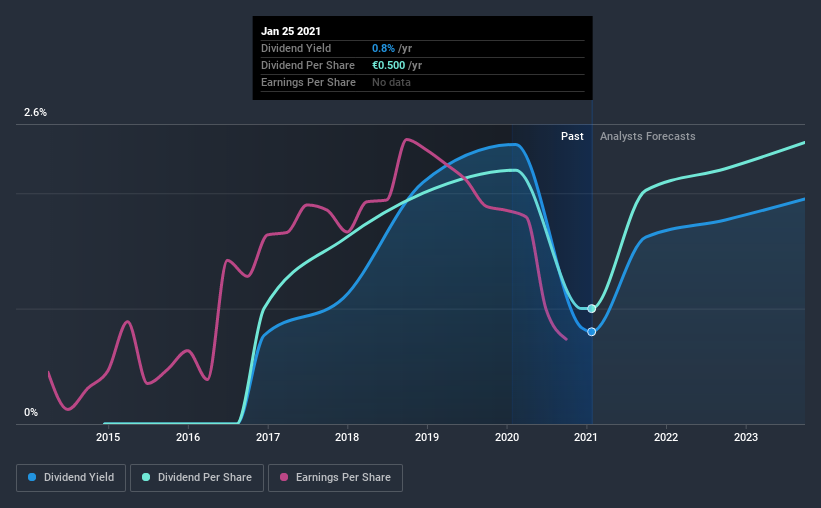Click the pink Earnings Per Share legend dot
The width and height of the screenshot is (821, 508).
coord(284,477)
